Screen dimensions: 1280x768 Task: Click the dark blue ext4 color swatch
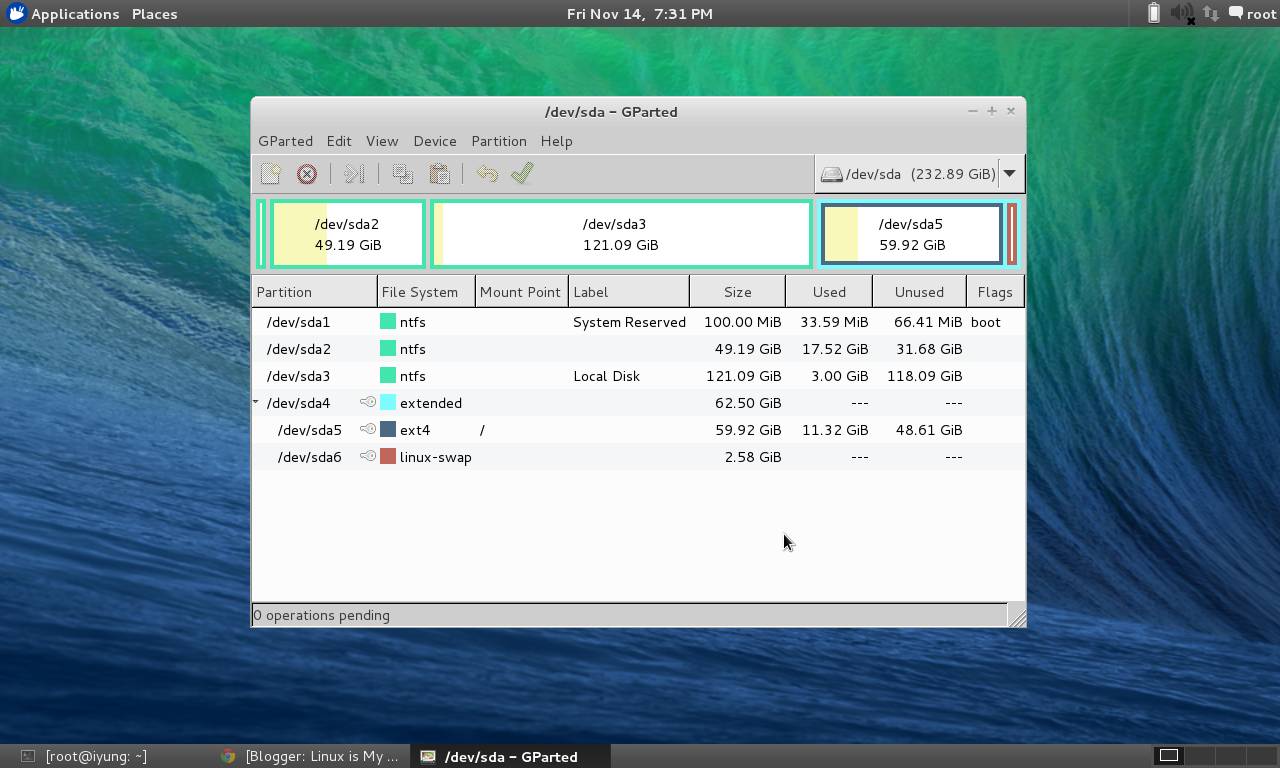[388, 430]
